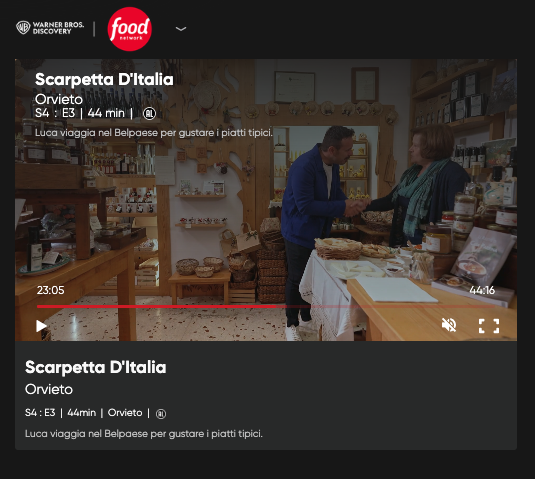Click the Orvieto episode subtitle in the overlay
The width and height of the screenshot is (535, 479).
tap(59, 99)
